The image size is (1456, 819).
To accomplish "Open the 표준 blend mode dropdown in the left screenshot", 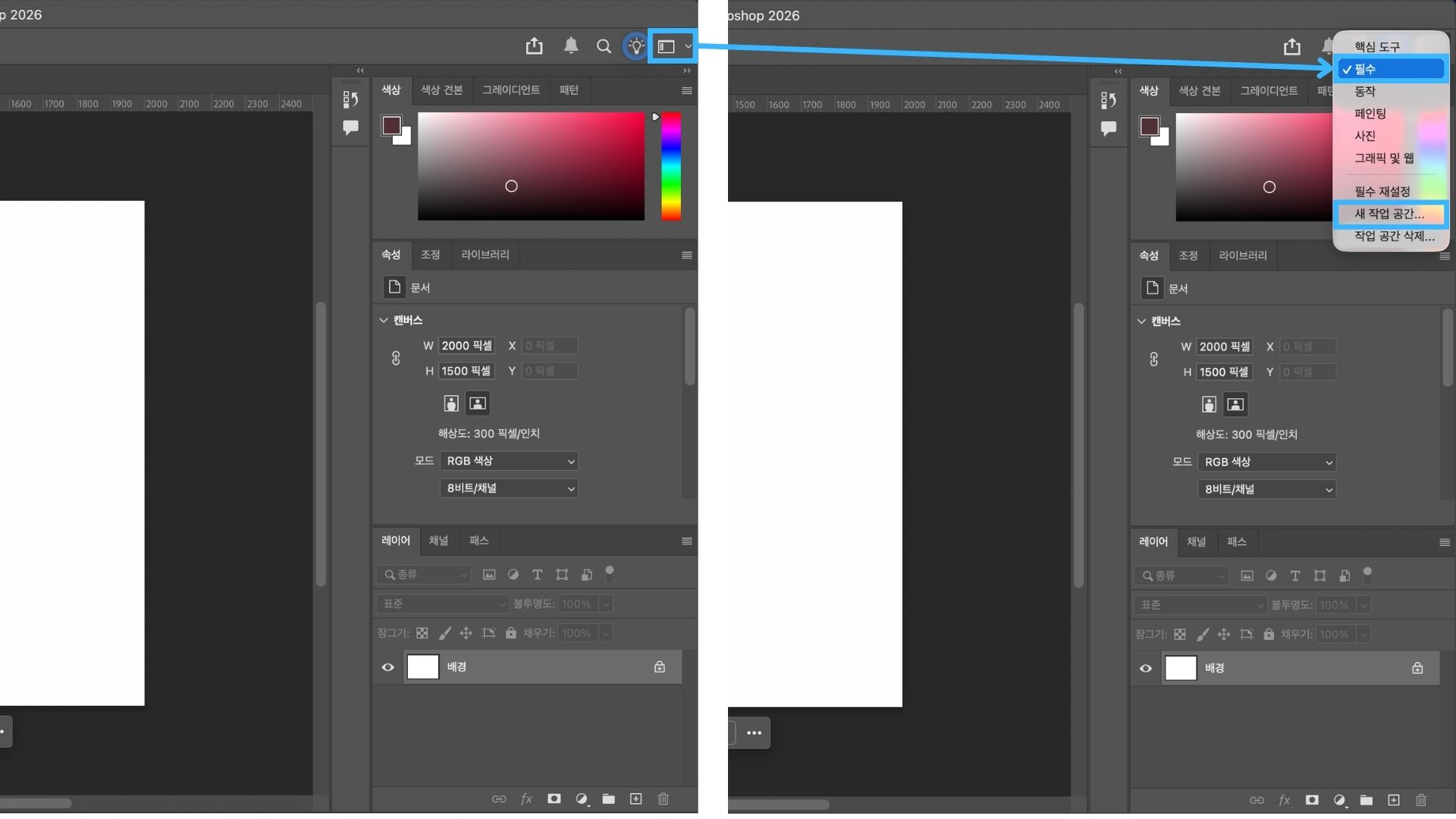I will [x=442, y=604].
